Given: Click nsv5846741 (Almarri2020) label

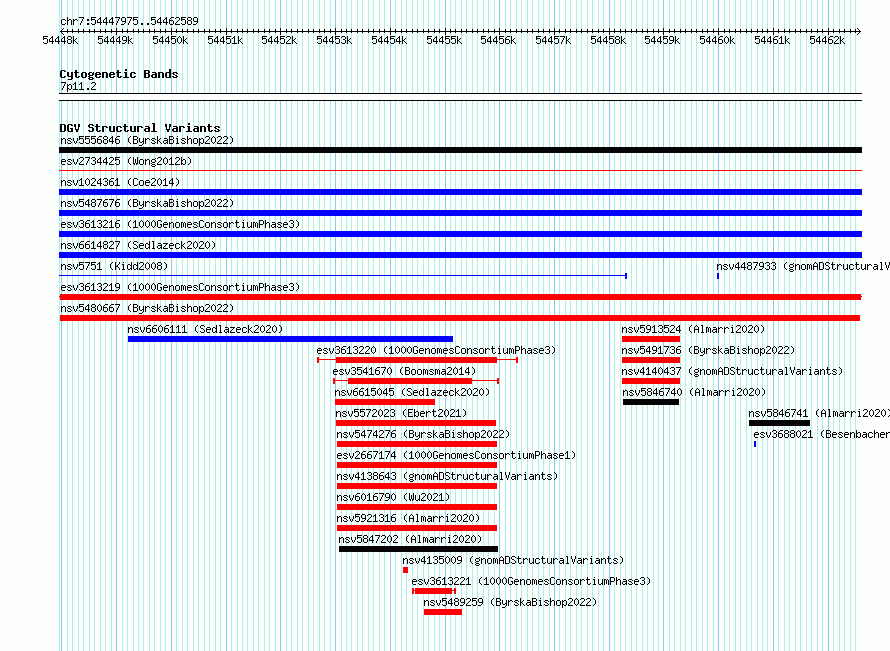Looking at the screenshot, I should pos(818,413).
